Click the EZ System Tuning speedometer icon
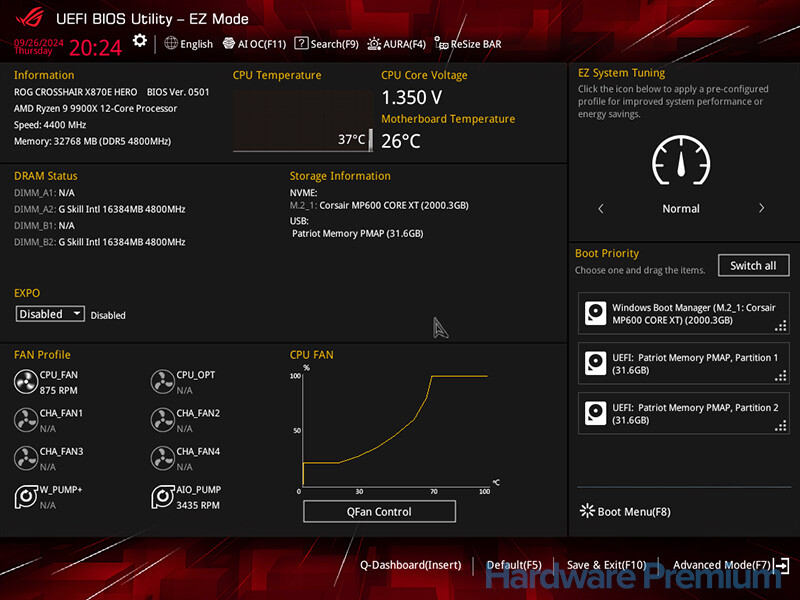800x600 pixels. pos(681,160)
